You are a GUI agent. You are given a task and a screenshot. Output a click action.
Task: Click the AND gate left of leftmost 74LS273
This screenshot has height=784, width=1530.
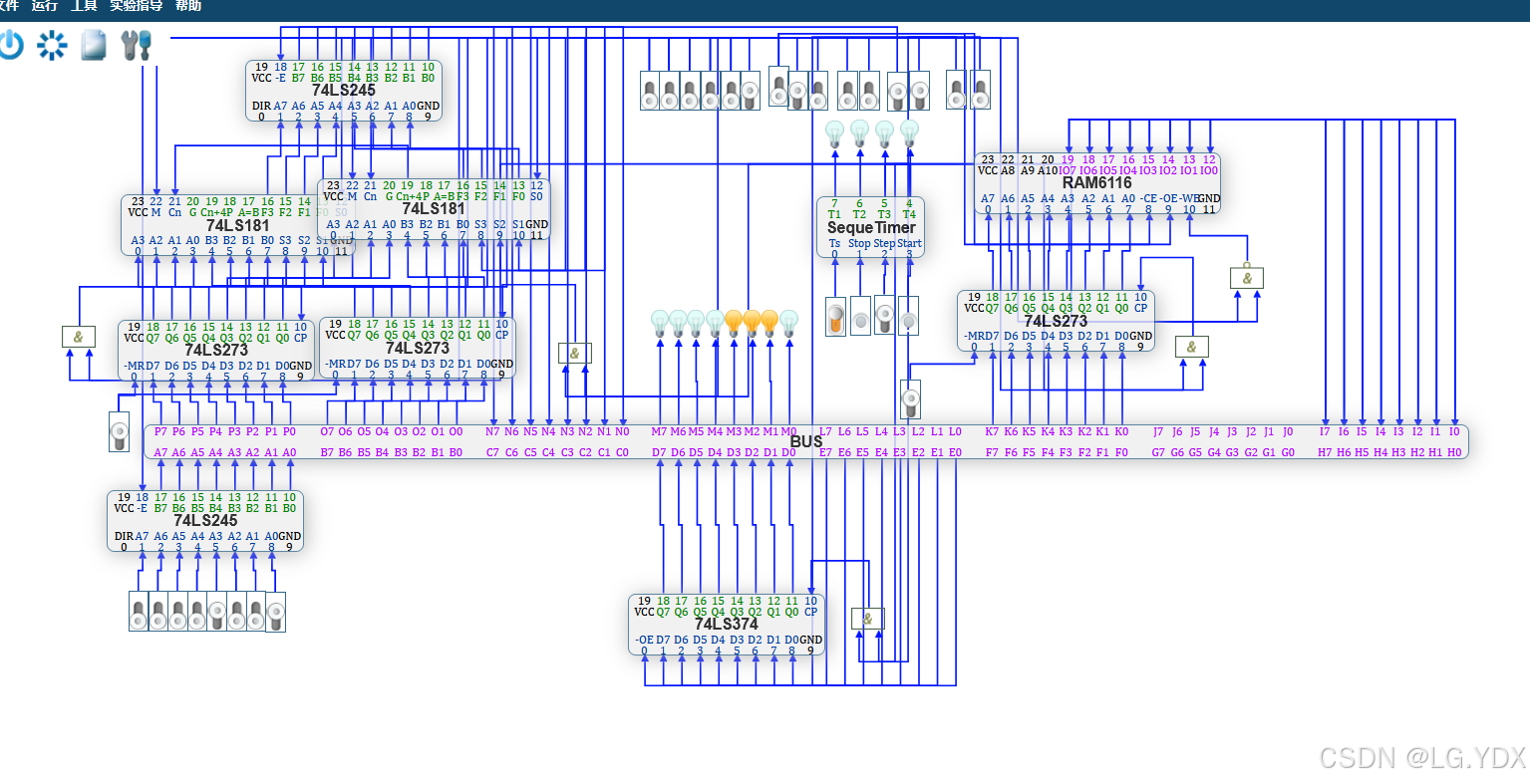click(x=78, y=337)
